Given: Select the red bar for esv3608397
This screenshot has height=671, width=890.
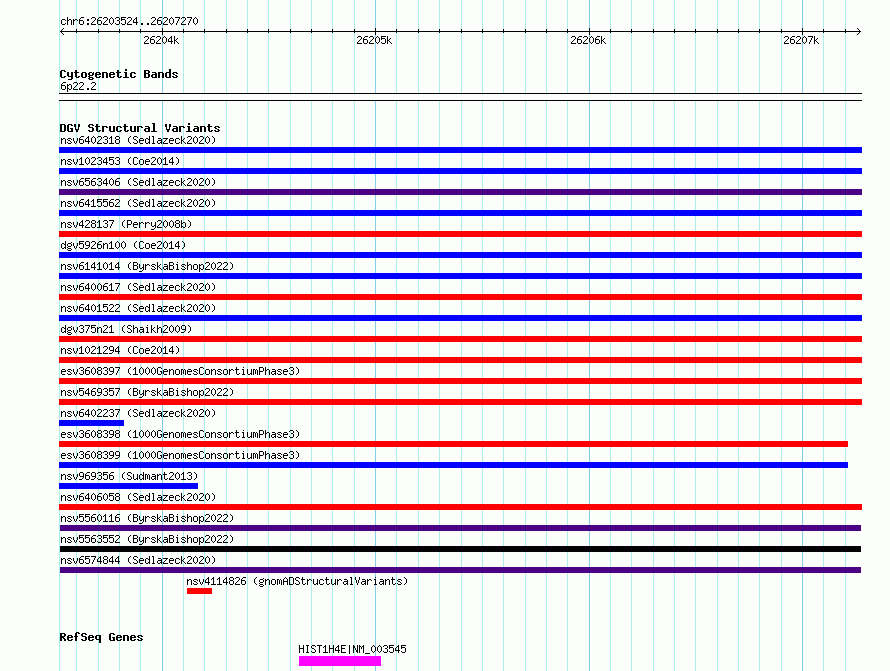Looking at the screenshot, I should [x=460, y=381].
